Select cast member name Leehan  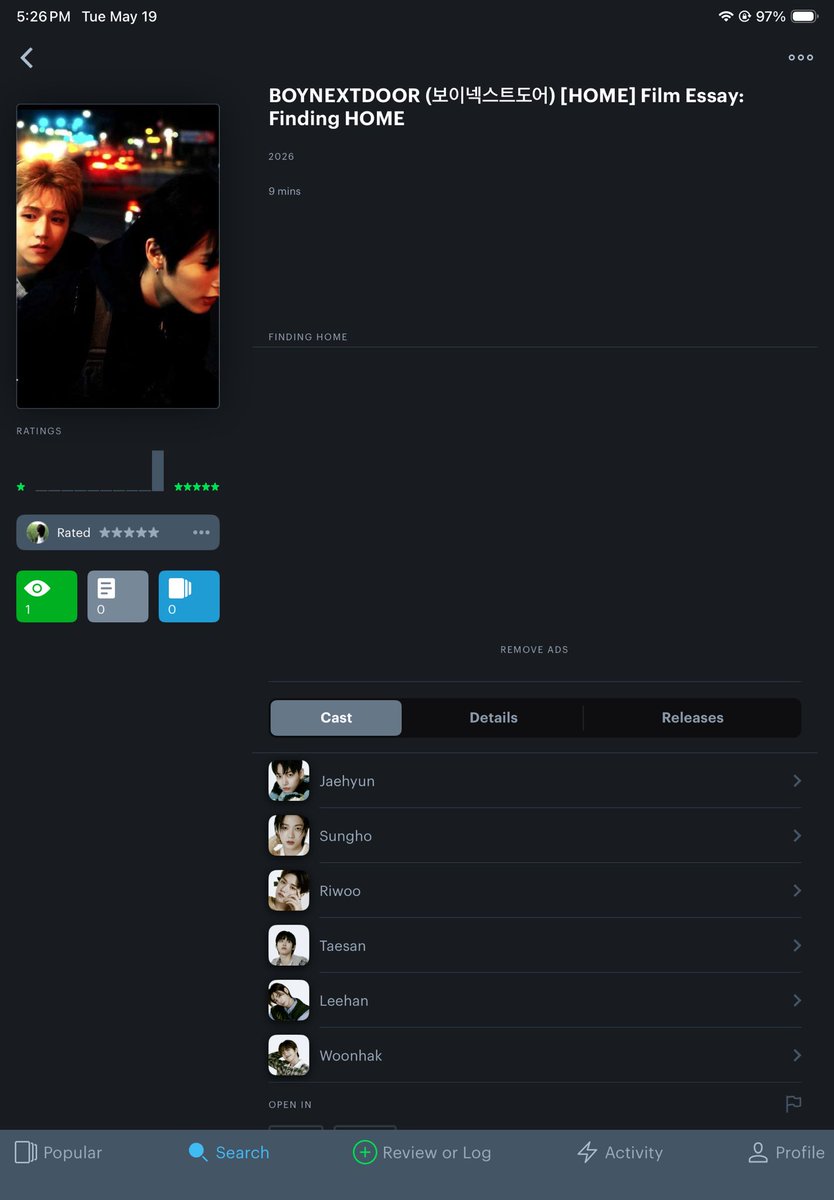[x=344, y=1001]
